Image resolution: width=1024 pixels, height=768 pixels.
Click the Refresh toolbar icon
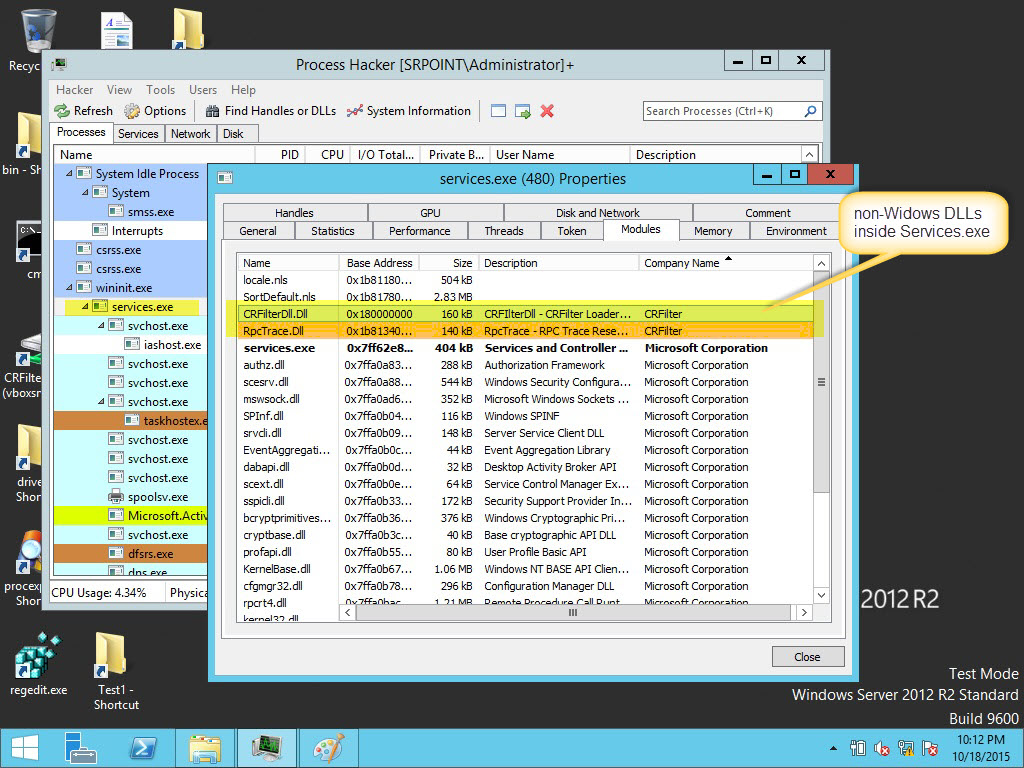(63, 111)
